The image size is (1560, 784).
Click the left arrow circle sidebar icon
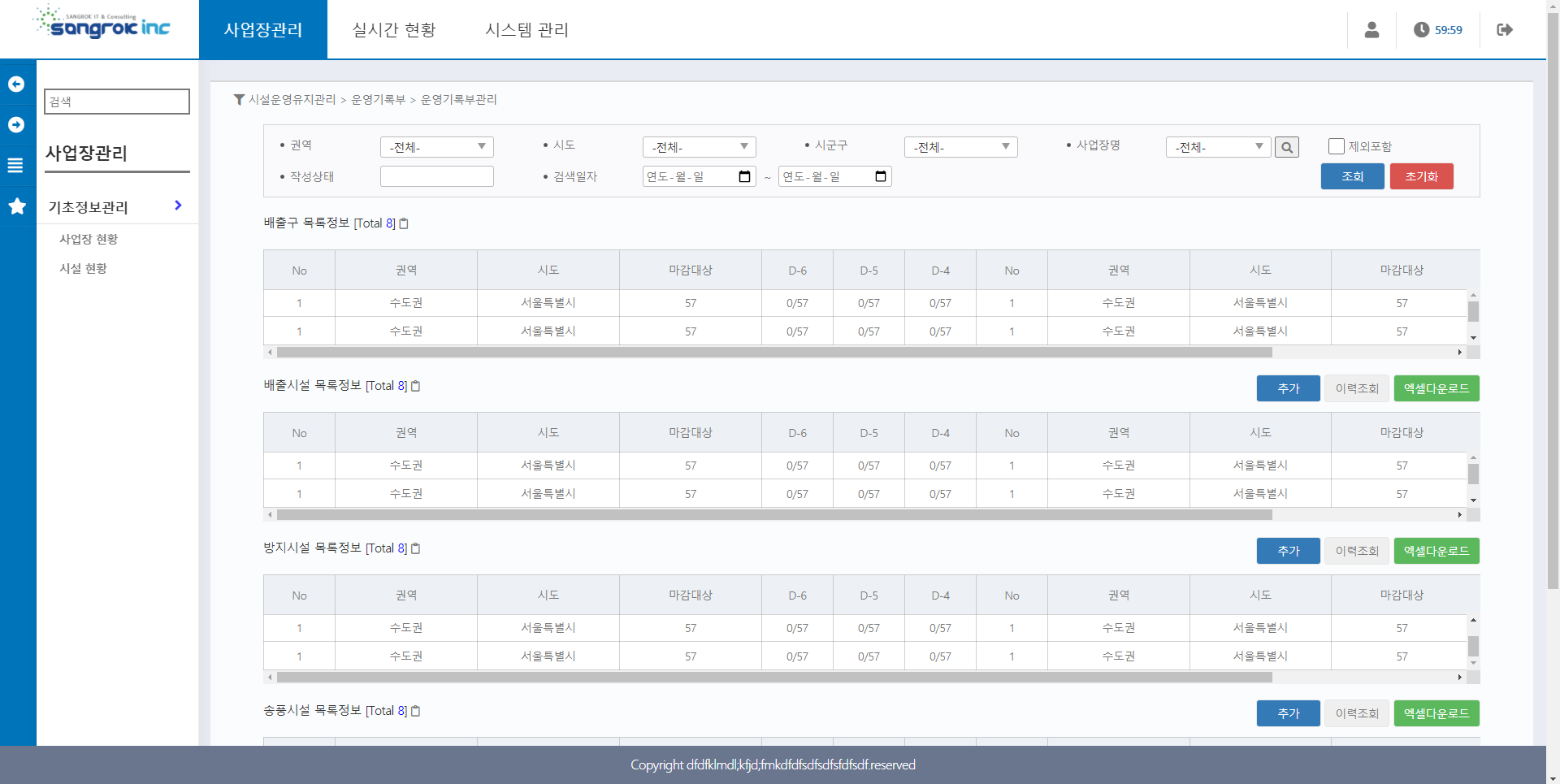16,84
